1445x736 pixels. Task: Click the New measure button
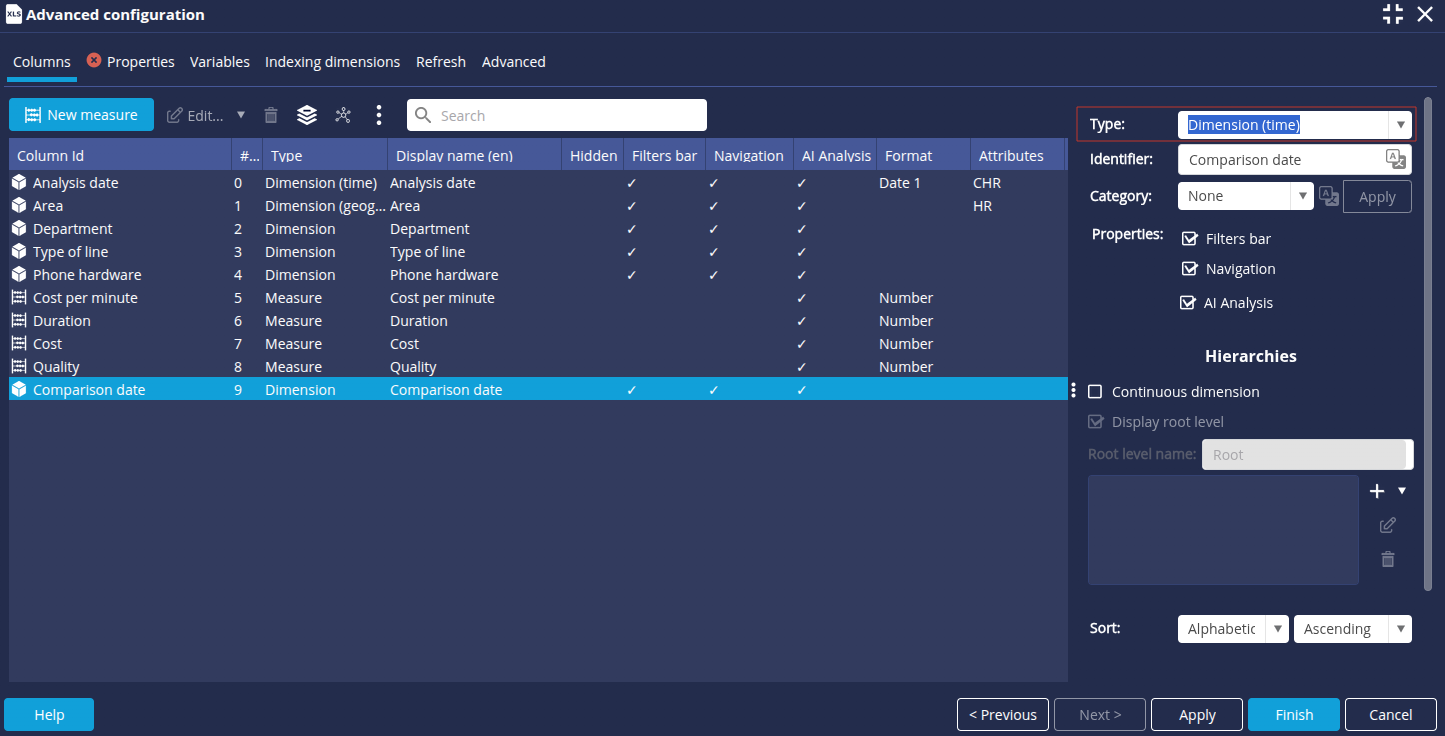[81, 115]
